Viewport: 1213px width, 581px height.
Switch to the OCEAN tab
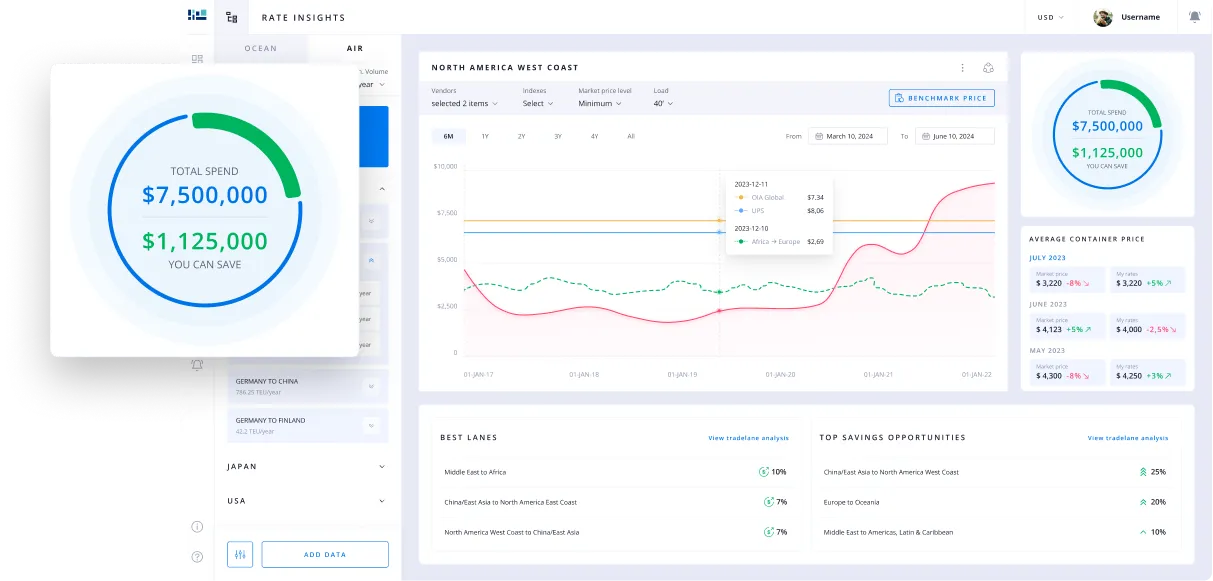(261, 48)
